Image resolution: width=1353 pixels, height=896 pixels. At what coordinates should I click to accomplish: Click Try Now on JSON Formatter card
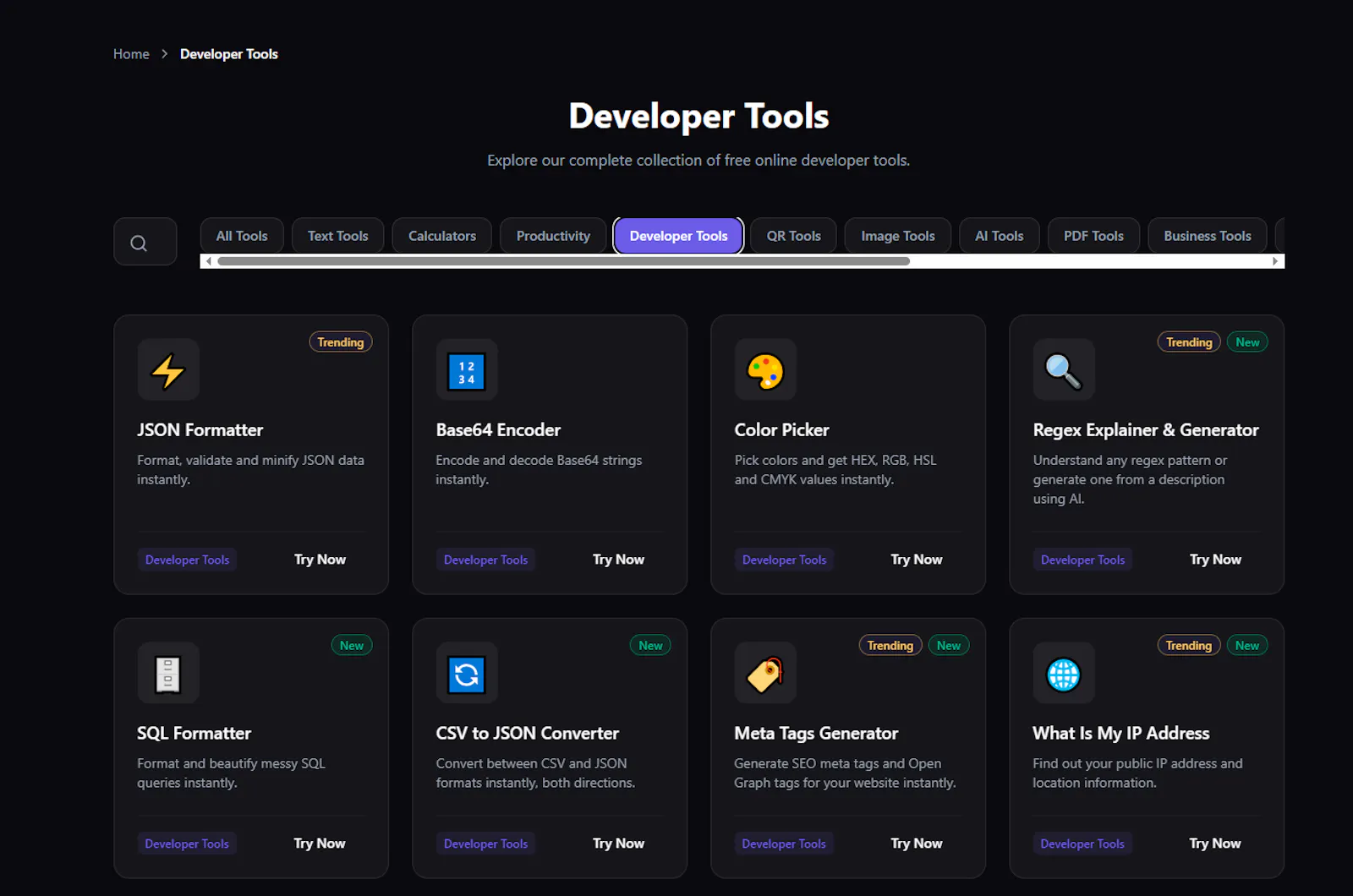pyautogui.click(x=320, y=560)
